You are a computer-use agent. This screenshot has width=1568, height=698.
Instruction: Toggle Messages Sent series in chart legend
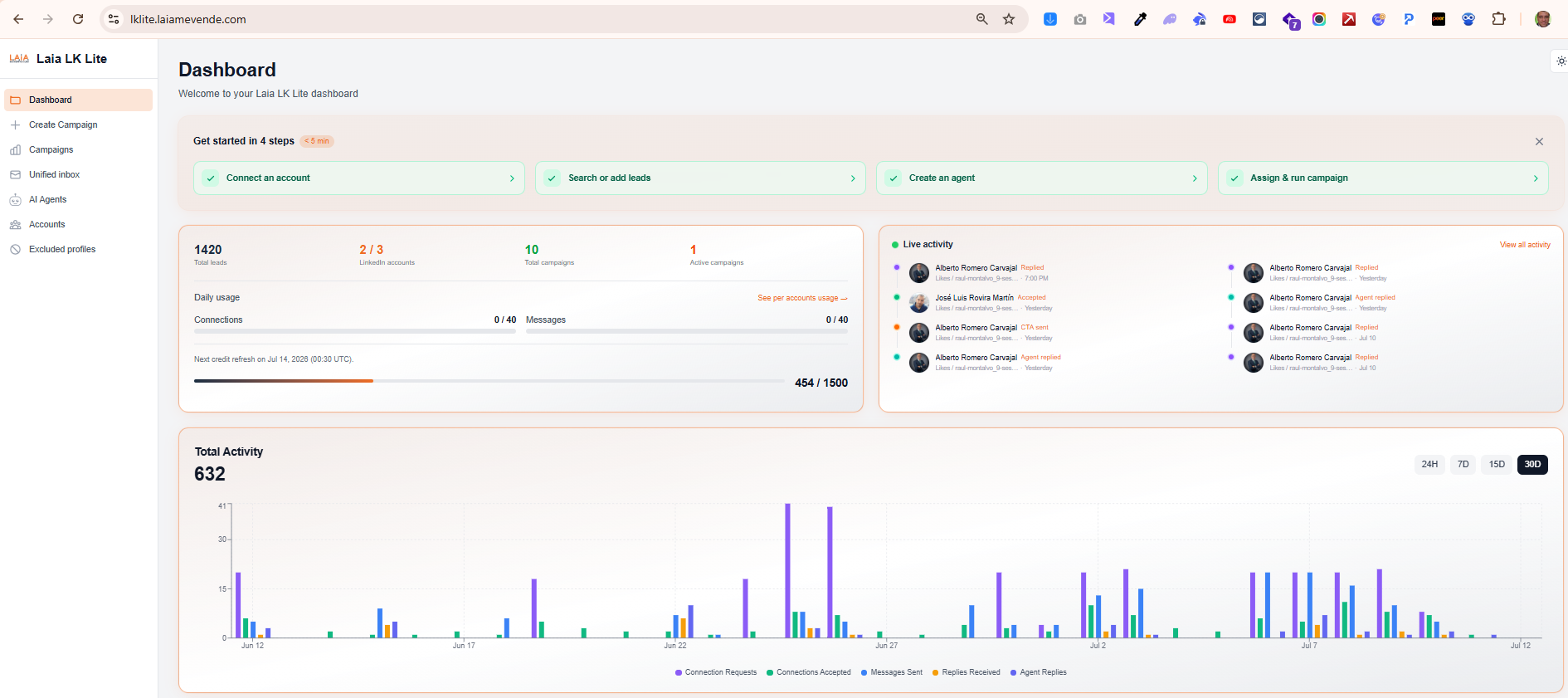[892, 672]
